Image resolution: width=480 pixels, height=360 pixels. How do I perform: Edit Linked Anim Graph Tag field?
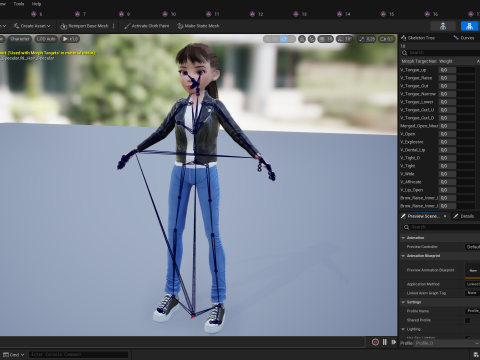[x=472, y=293]
